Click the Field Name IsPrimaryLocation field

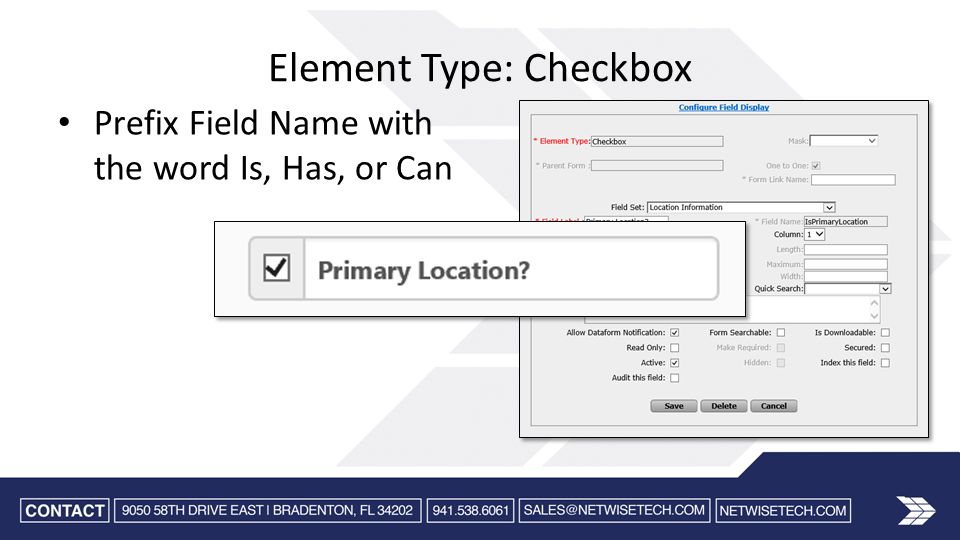[845, 222]
